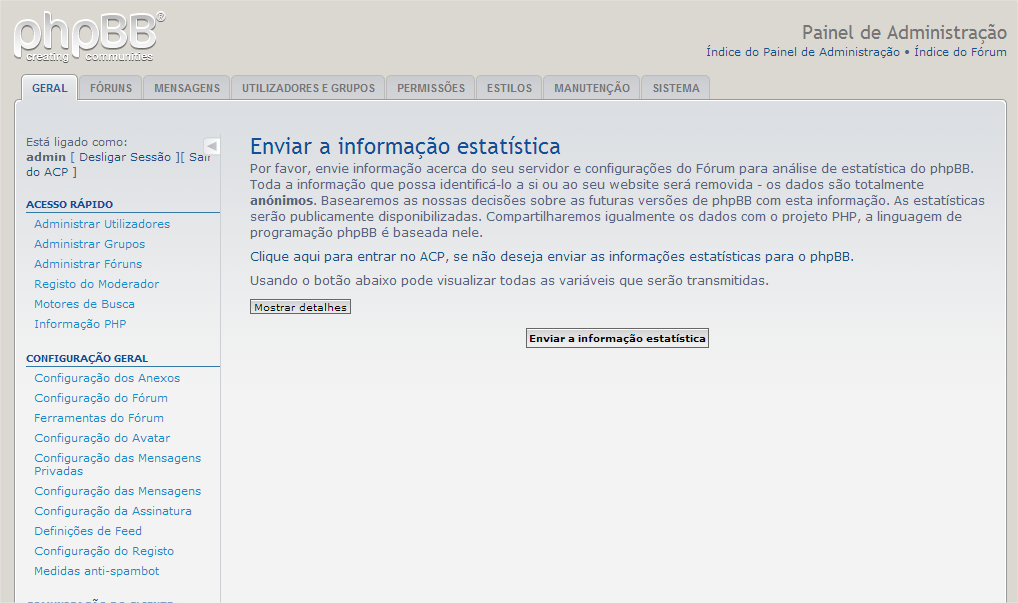
Task: Click the phpBB logo
Action: [x=89, y=37]
